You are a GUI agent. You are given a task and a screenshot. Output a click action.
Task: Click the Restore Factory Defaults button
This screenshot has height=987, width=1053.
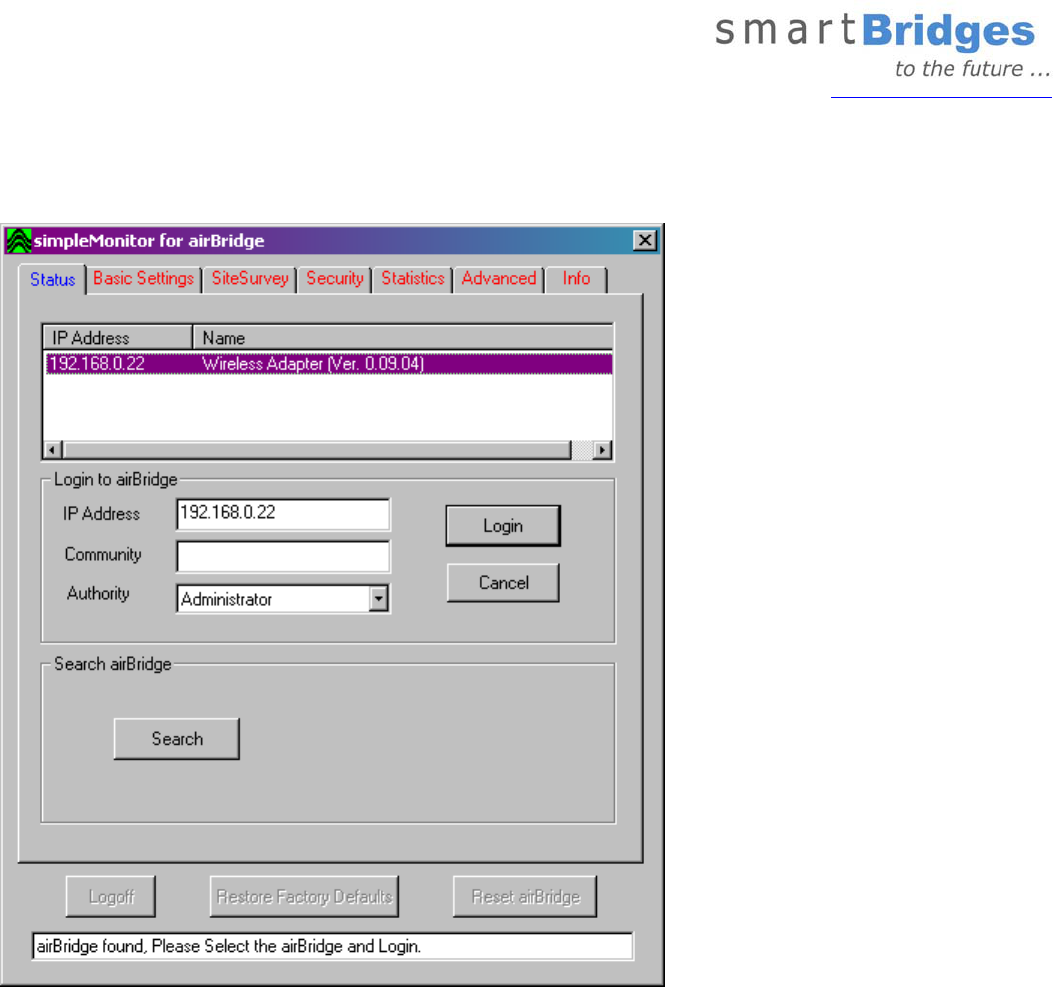click(304, 896)
